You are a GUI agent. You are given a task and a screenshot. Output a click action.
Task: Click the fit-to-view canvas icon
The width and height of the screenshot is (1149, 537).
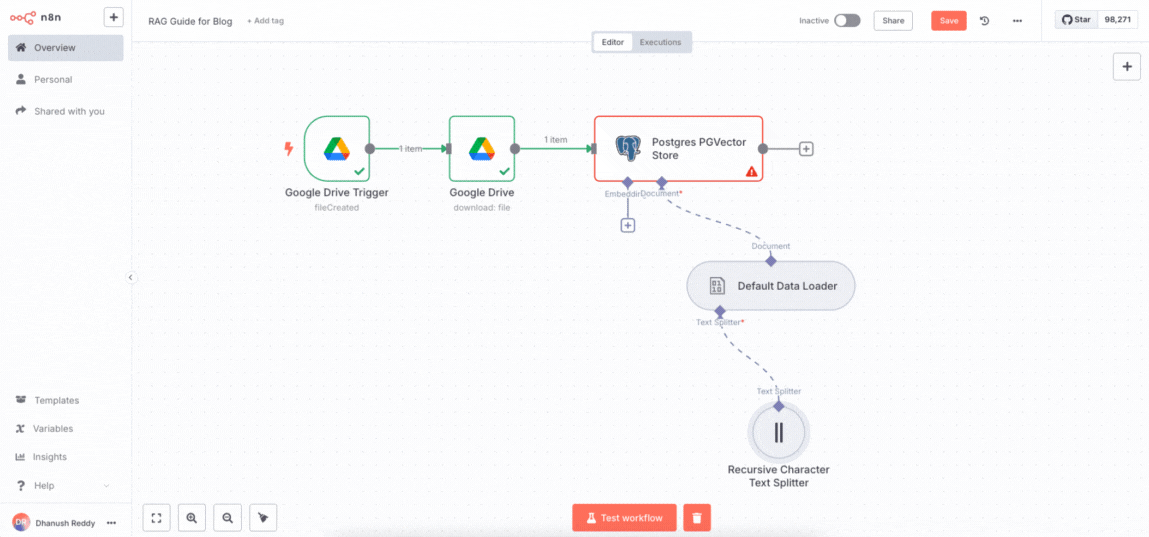156,518
